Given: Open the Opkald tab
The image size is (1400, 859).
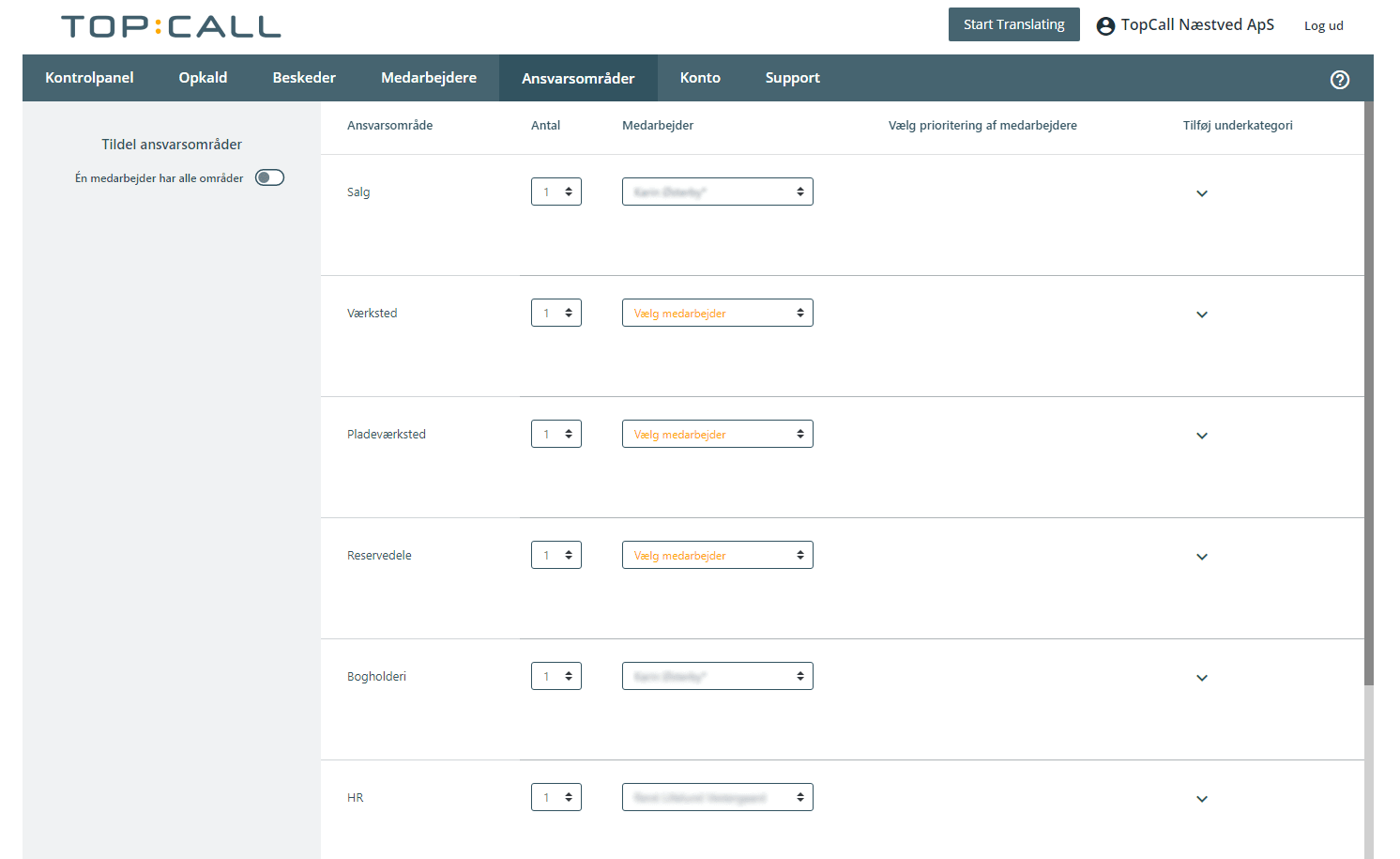Looking at the screenshot, I should pos(203,78).
